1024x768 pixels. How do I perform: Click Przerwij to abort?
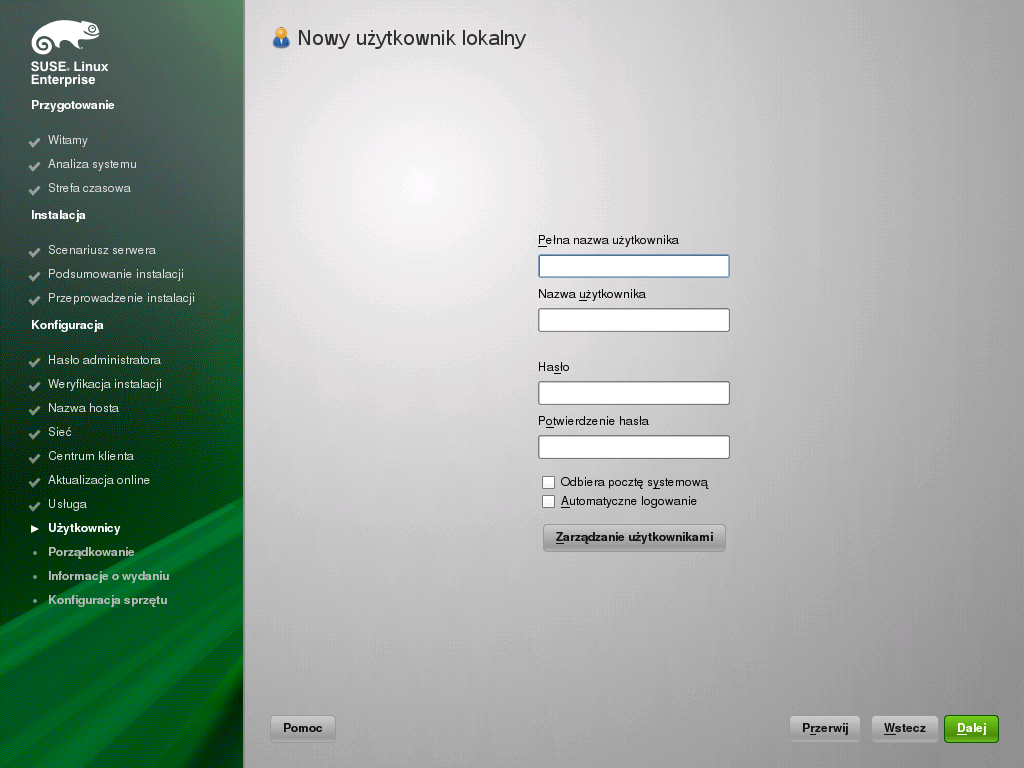pyautogui.click(x=825, y=728)
